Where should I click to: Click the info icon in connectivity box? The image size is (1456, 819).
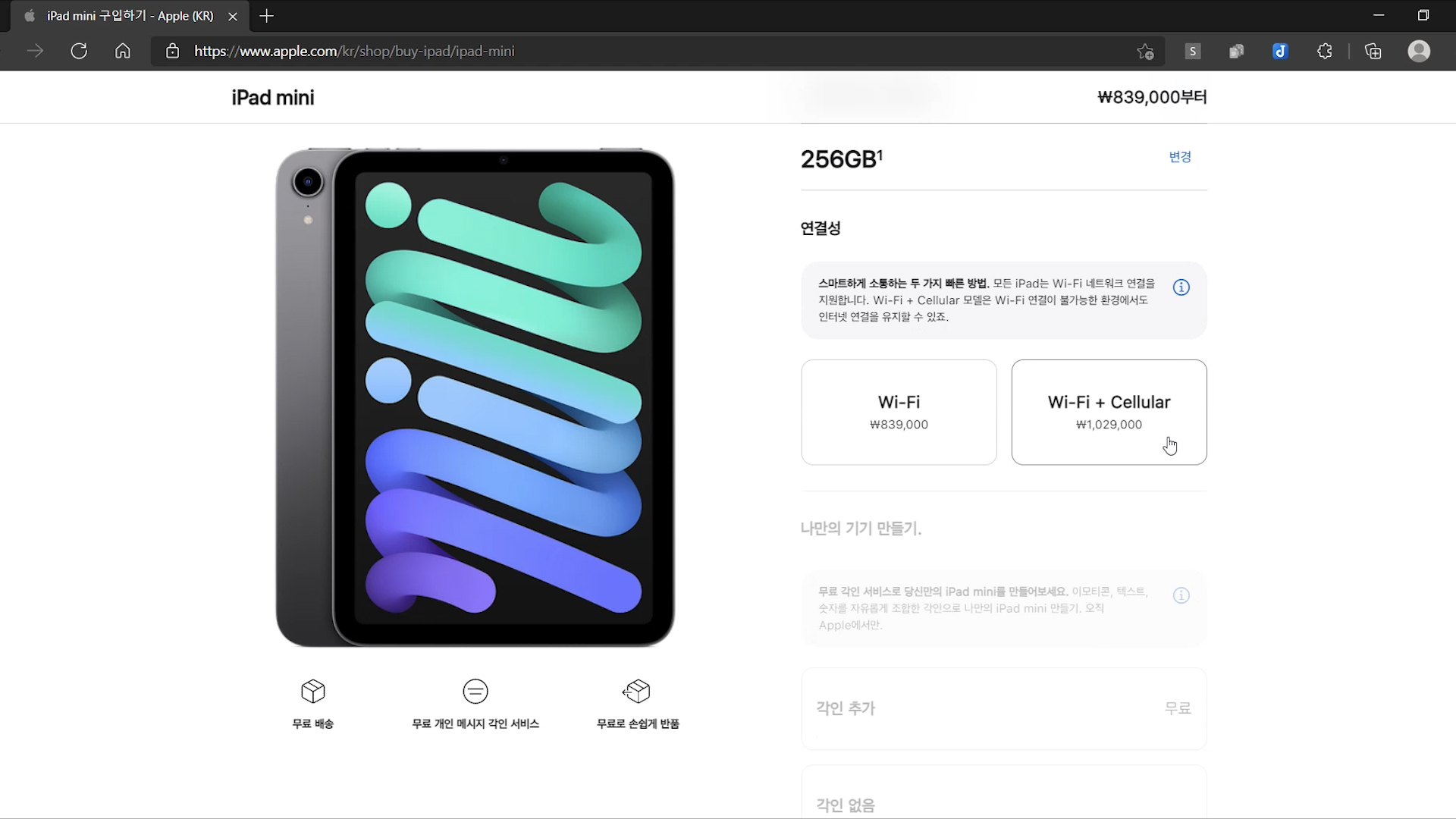click(x=1181, y=287)
